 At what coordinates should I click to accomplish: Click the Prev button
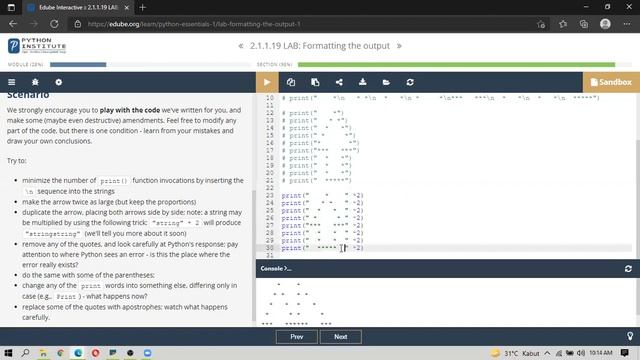click(297, 337)
